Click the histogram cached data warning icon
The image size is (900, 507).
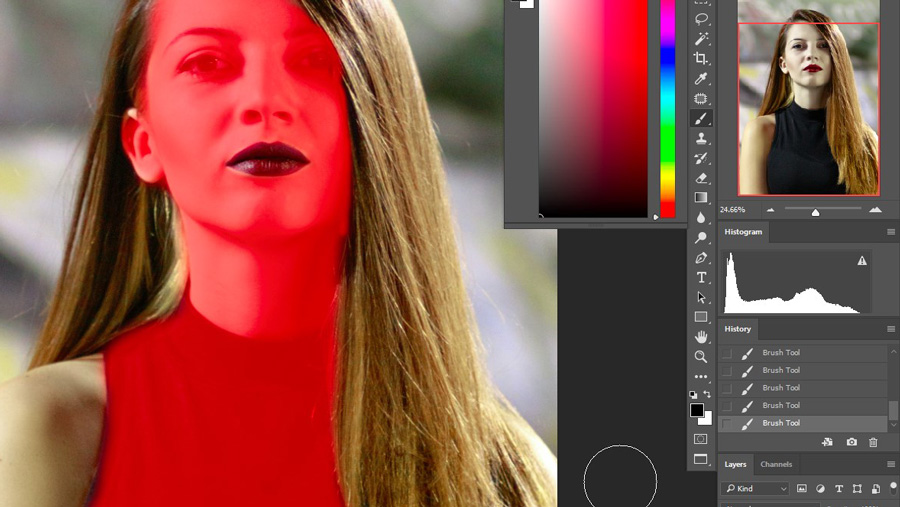pos(862,261)
